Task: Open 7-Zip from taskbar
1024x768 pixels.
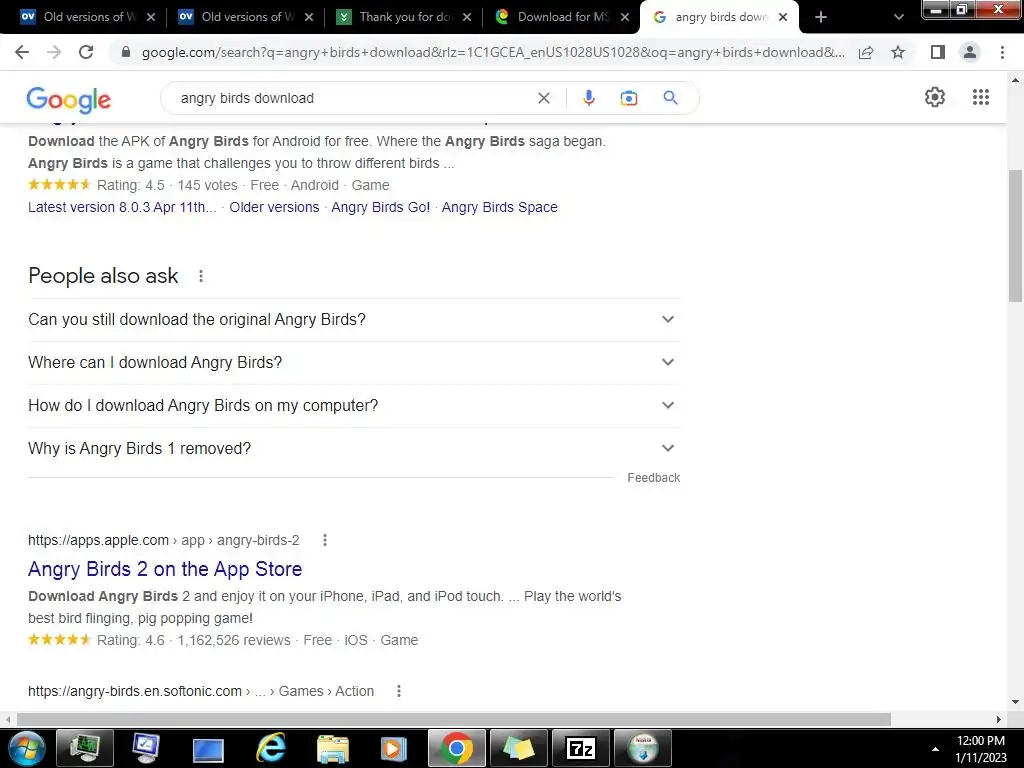Action: click(x=581, y=748)
